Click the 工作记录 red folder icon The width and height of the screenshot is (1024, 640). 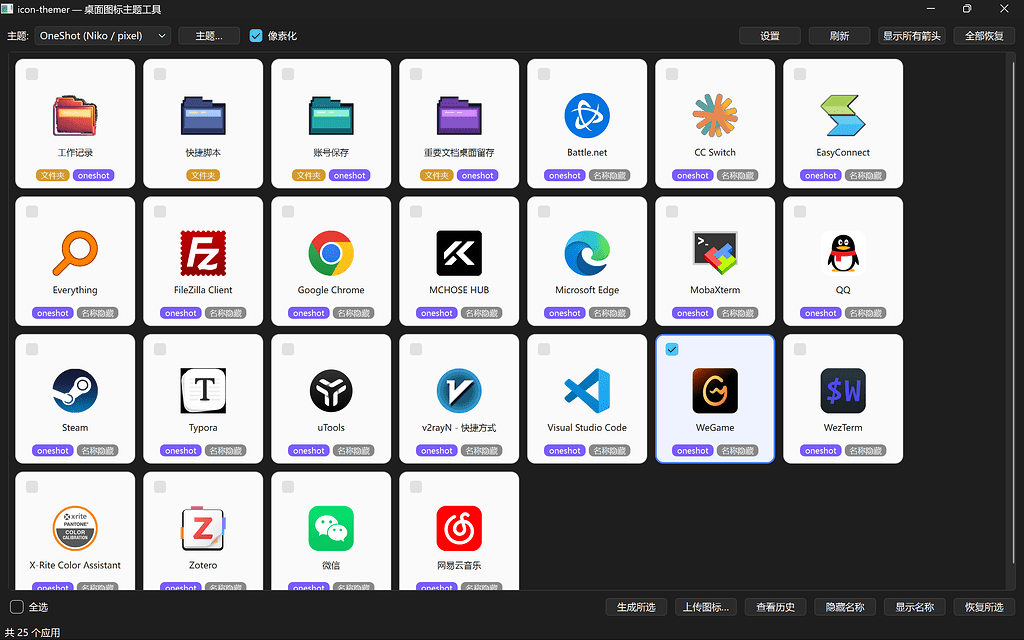[75, 116]
